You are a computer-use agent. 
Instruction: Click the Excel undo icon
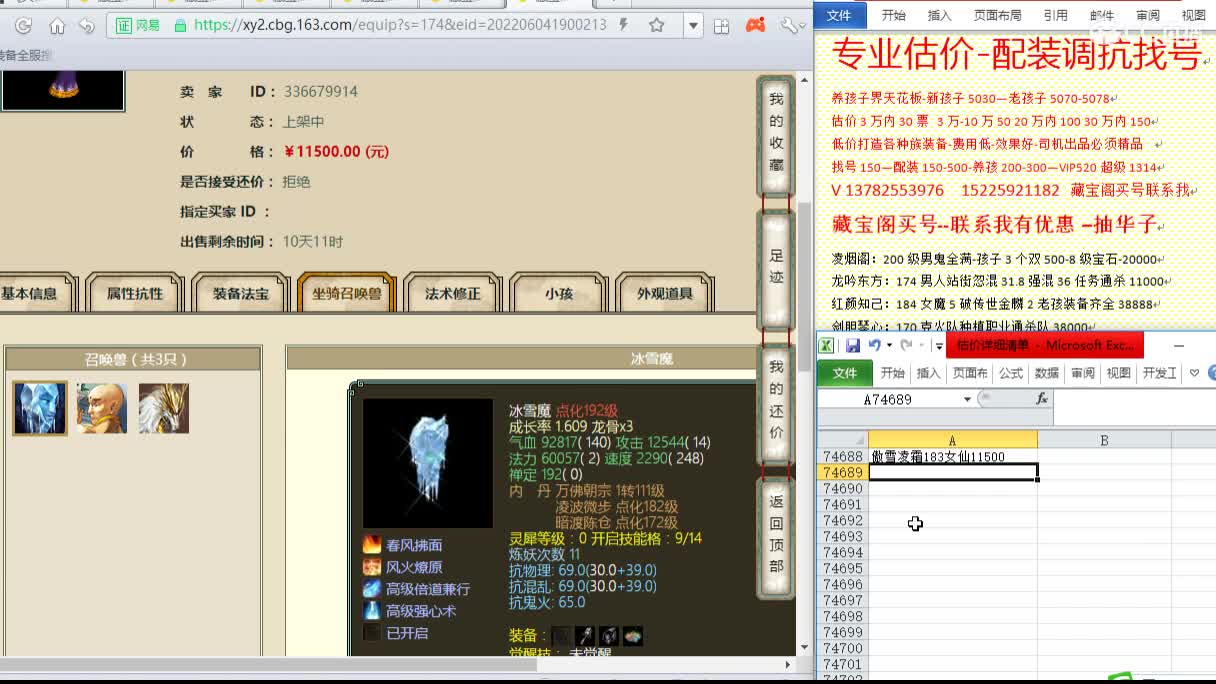coord(875,345)
